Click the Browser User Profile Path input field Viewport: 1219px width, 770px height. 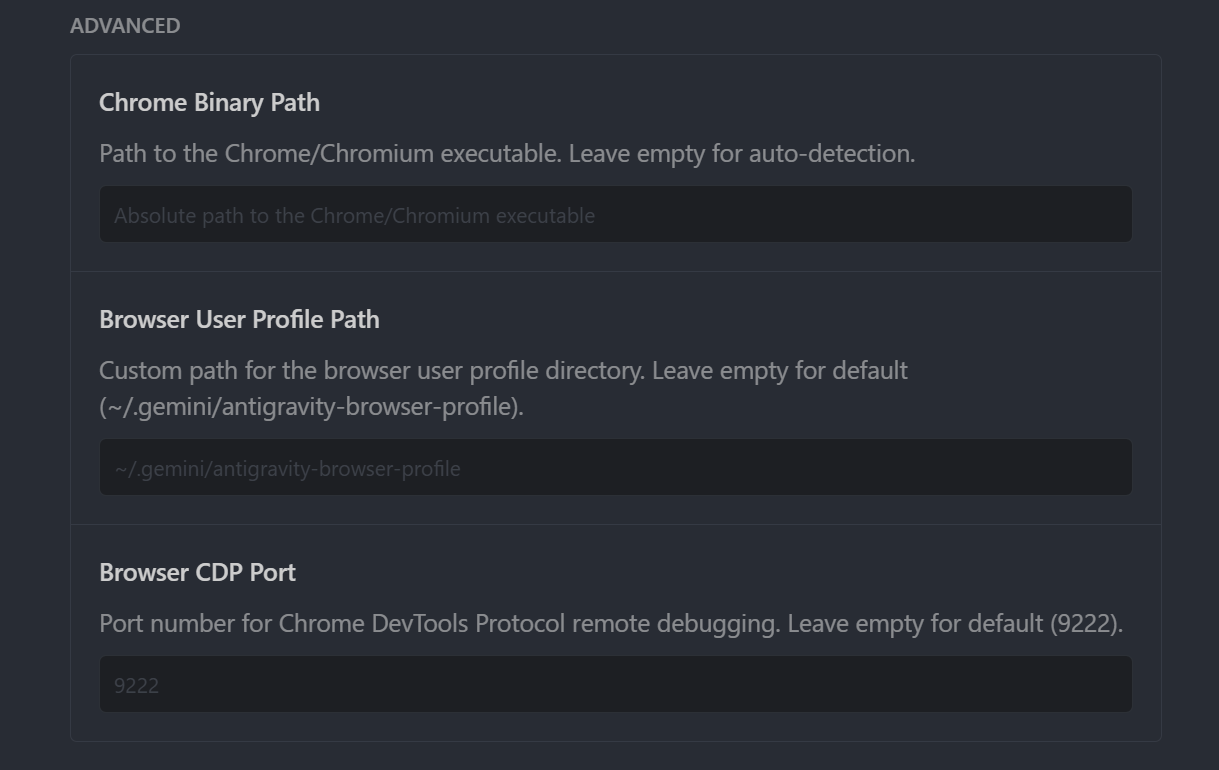pos(614,467)
